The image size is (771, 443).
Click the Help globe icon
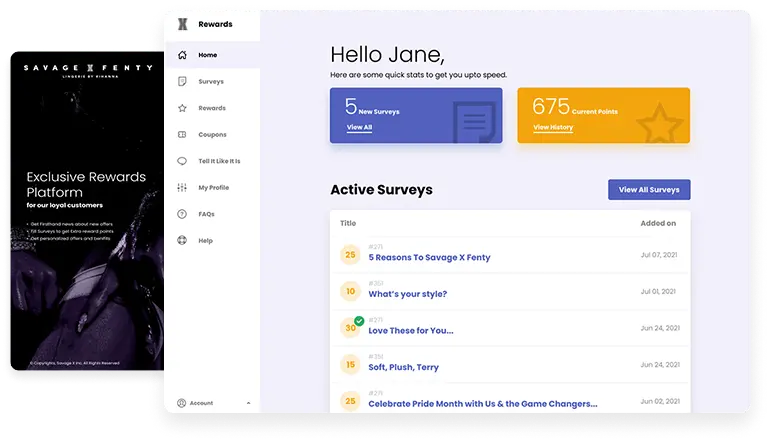click(x=182, y=241)
